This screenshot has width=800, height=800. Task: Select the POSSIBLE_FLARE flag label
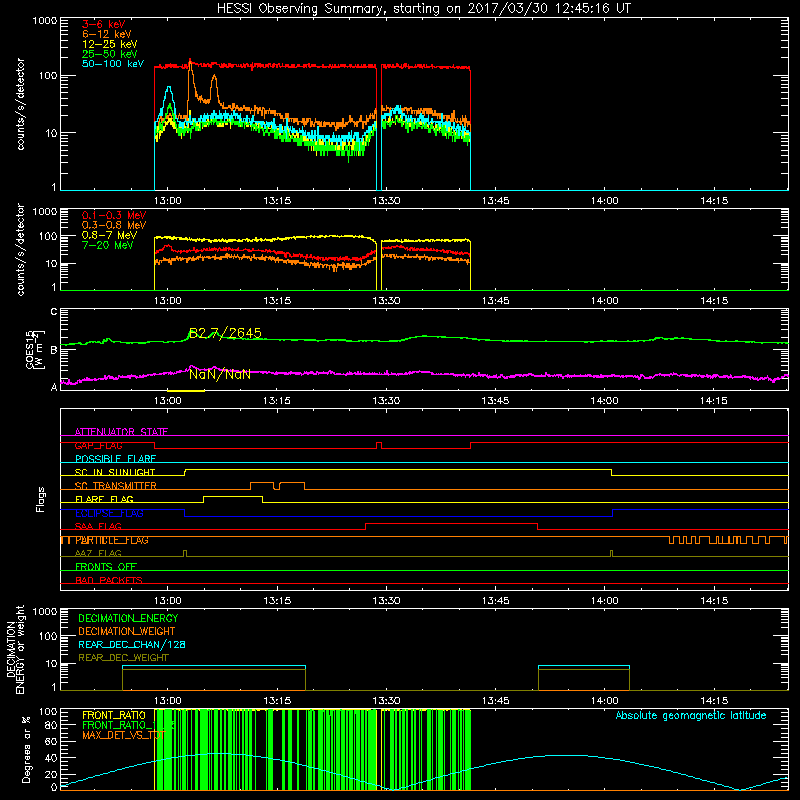[115, 459]
